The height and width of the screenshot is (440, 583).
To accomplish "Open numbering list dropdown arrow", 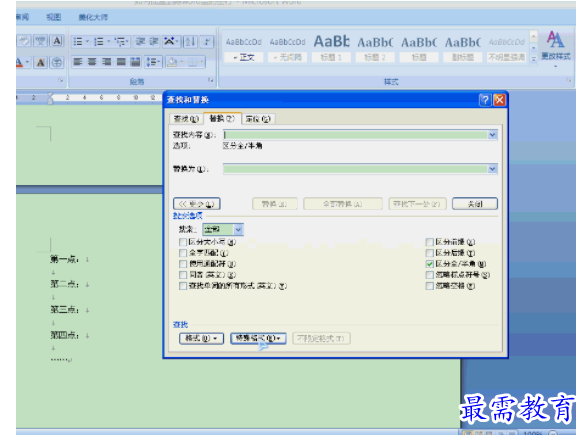I will [109, 41].
